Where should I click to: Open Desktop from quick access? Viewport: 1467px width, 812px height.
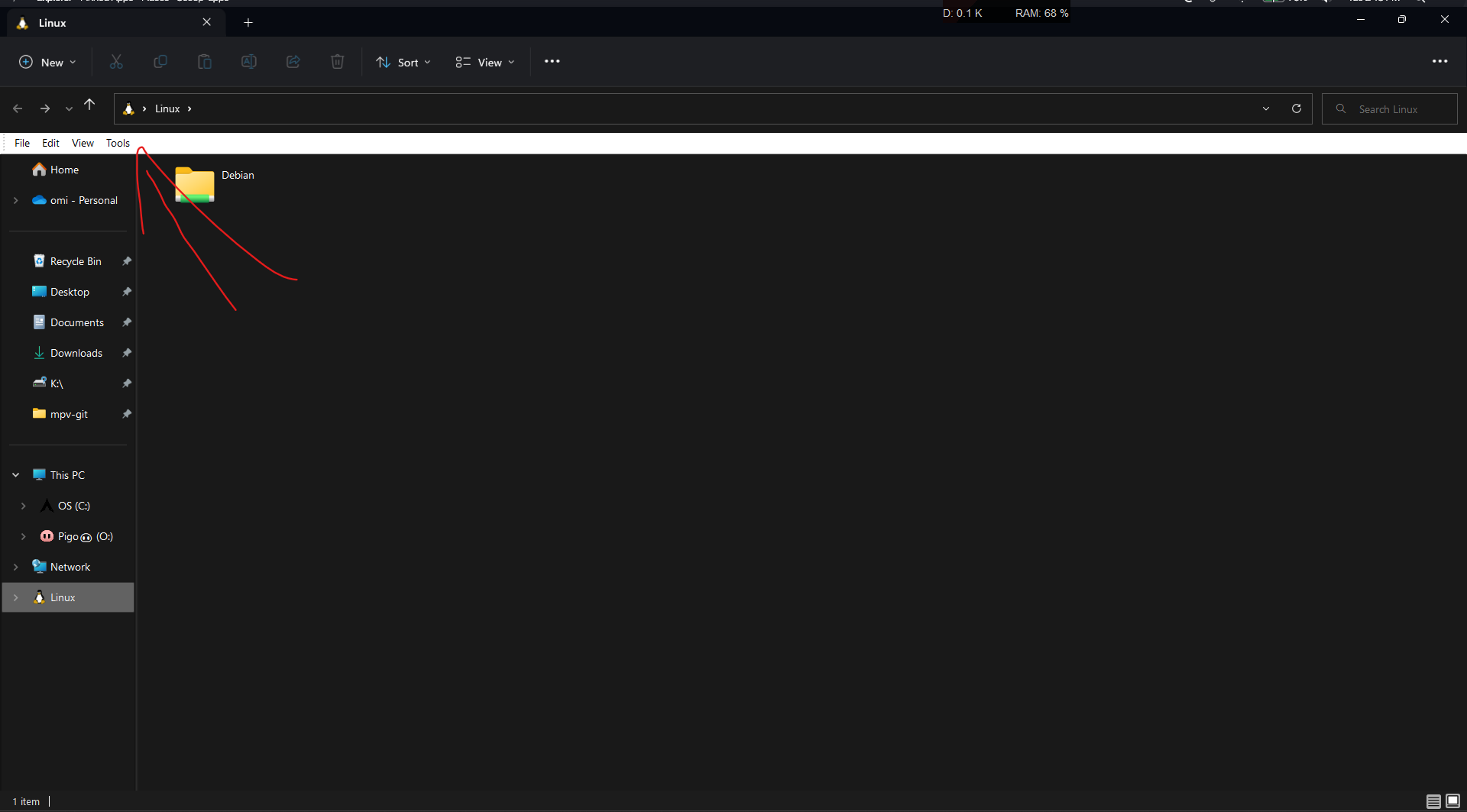(x=61, y=292)
